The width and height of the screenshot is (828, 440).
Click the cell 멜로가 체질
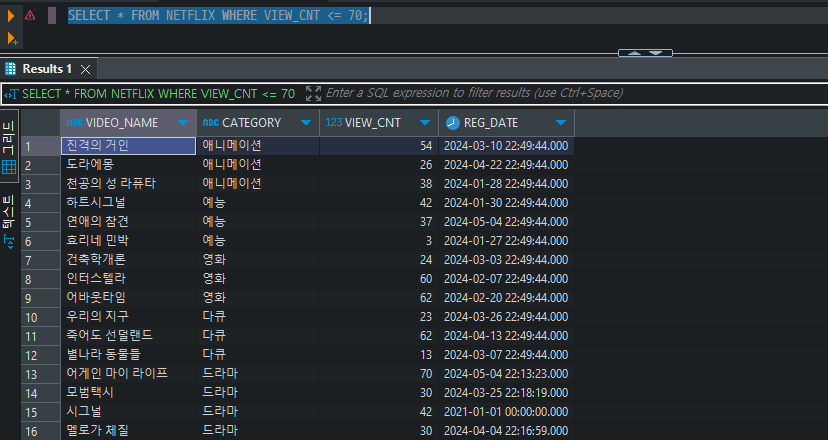(x=129, y=431)
